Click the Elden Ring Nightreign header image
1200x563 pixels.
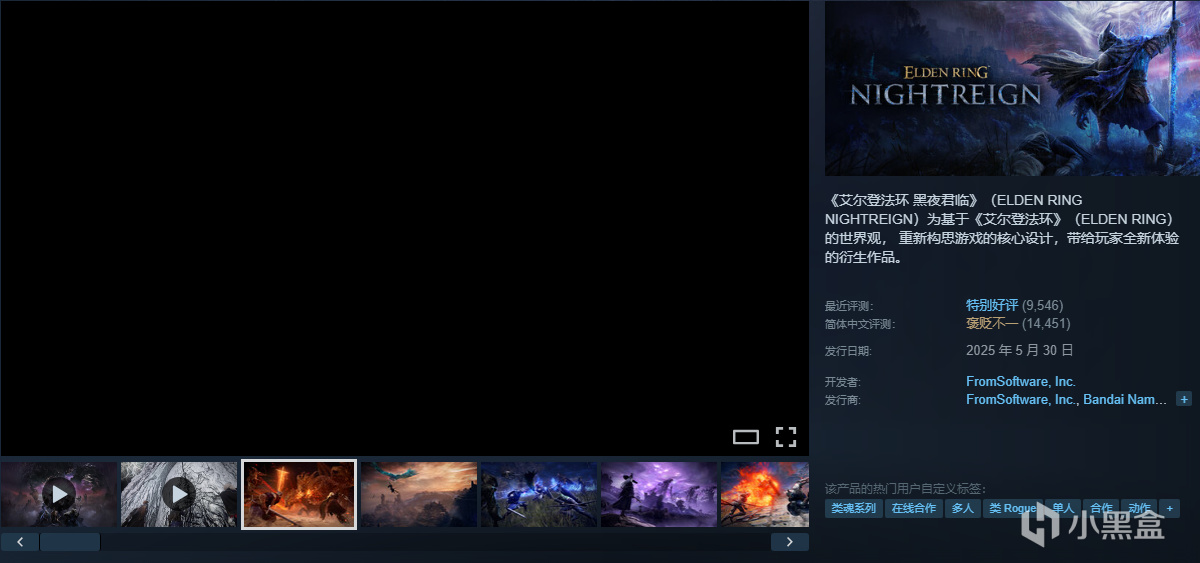[x=1012, y=88]
